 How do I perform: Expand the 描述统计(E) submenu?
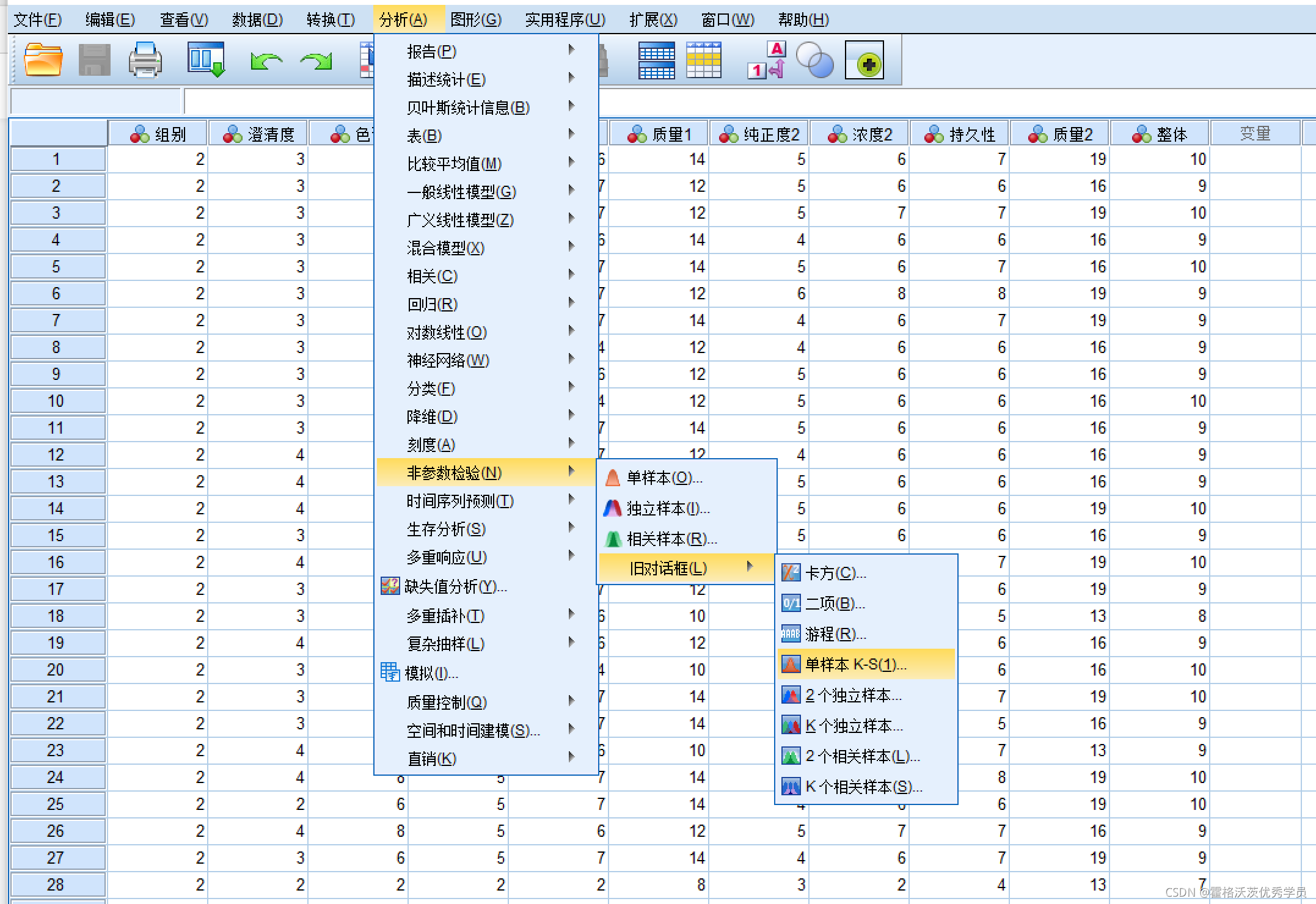coord(446,79)
